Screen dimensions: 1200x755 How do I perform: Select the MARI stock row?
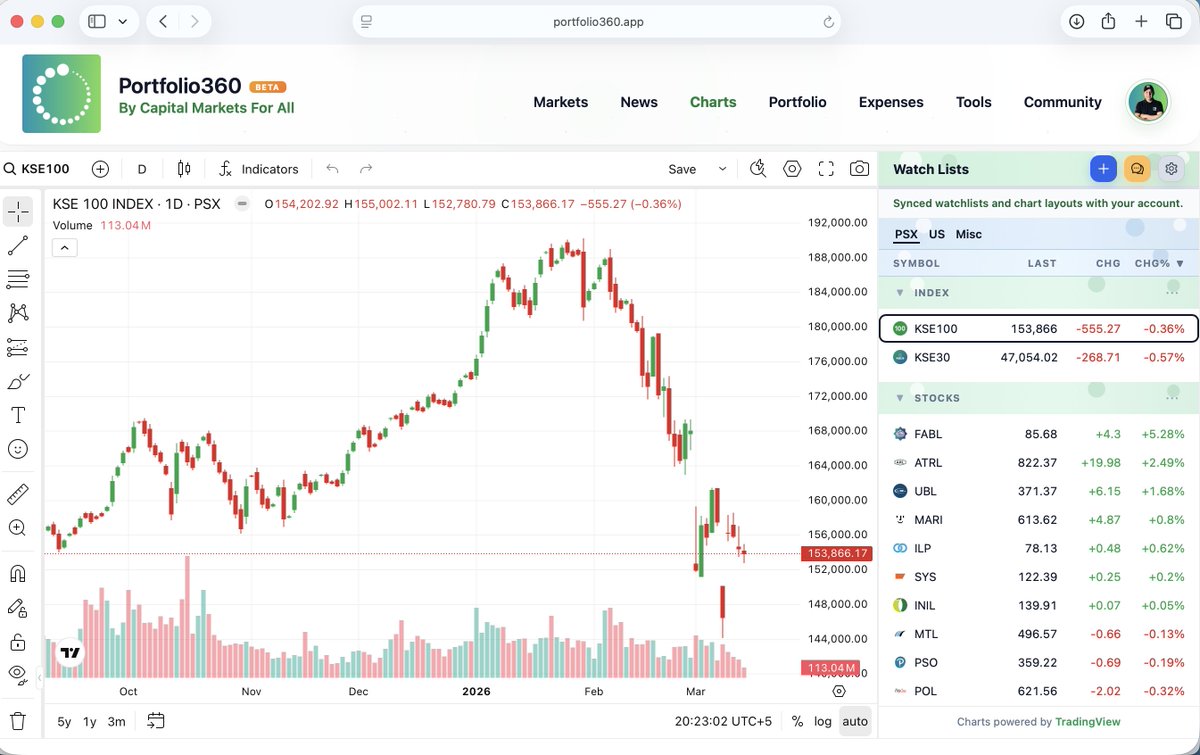1038,520
